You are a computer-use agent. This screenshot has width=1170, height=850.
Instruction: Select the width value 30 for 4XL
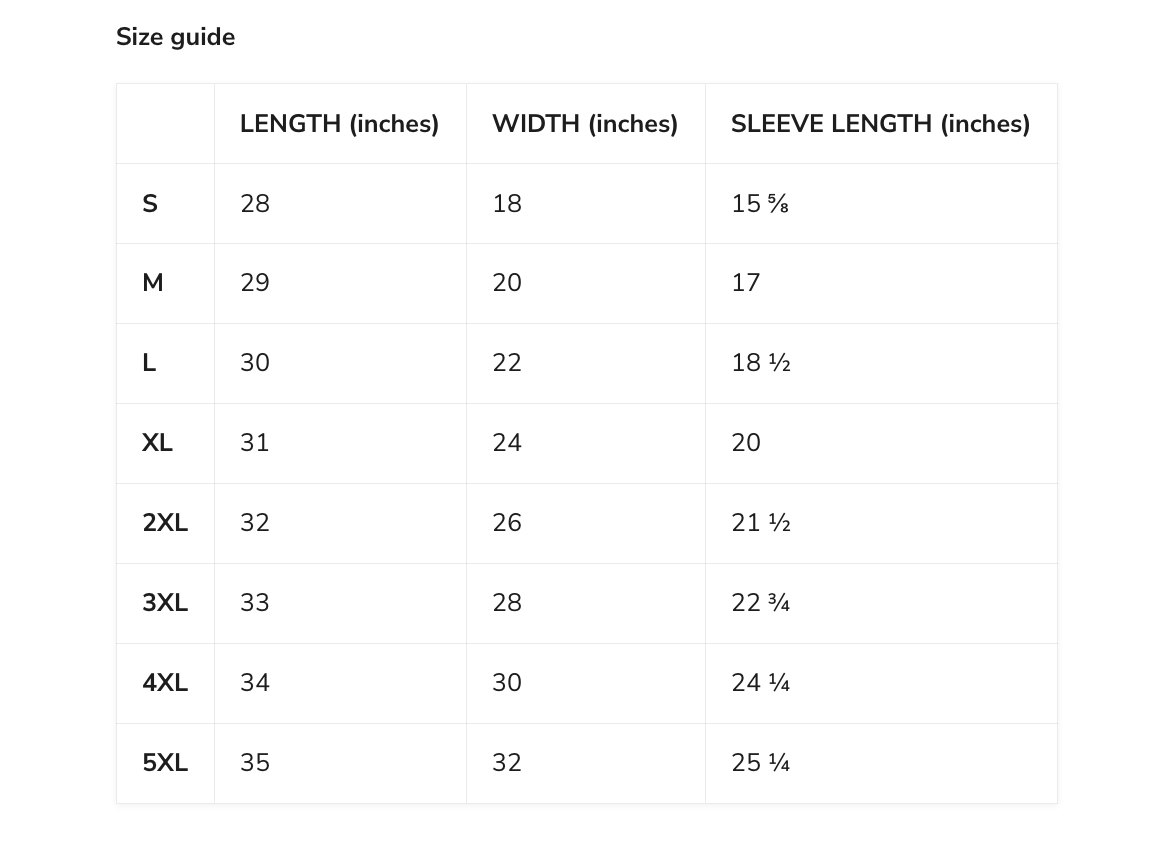pyautogui.click(x=507, y=682)
